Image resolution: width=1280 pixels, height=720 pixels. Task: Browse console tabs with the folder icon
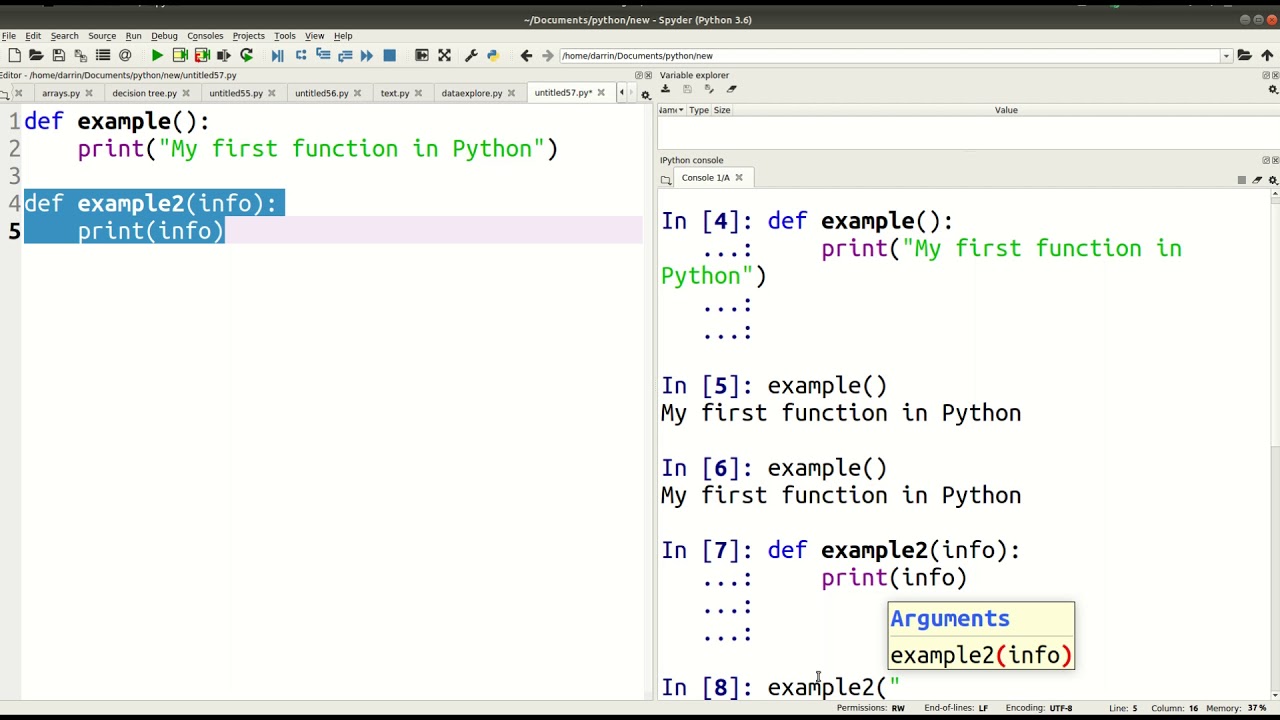(666, 180)
